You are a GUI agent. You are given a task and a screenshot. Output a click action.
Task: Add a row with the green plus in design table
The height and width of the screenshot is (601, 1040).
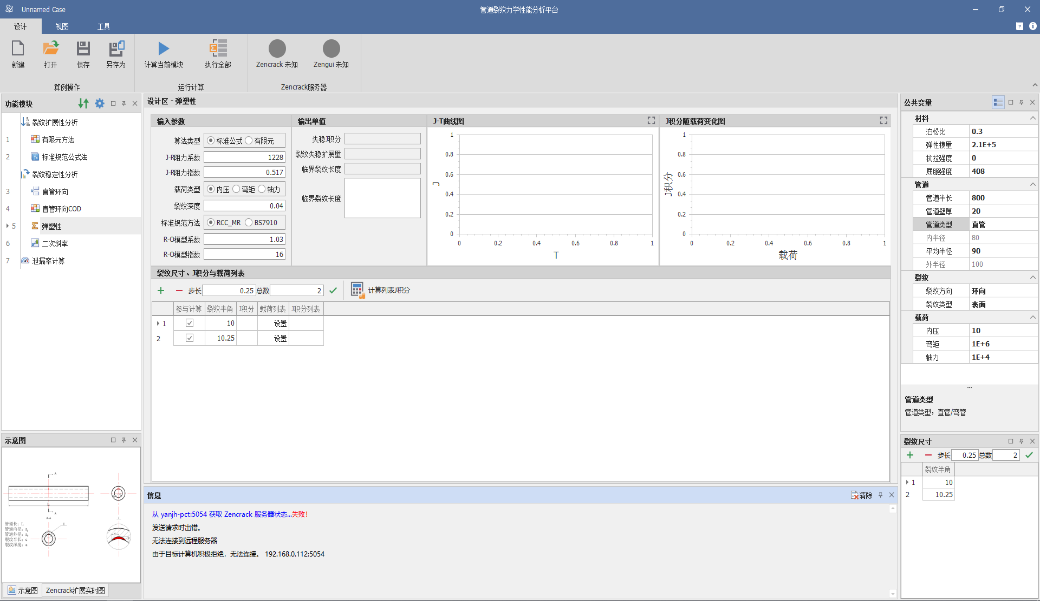tap(161, 291)
